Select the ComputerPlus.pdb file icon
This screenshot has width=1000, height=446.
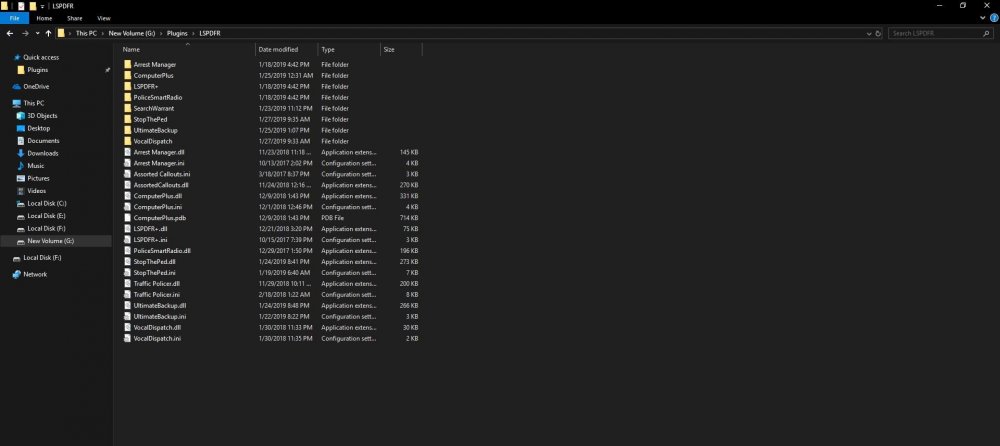pyautogui.click(x=128, y=218)
